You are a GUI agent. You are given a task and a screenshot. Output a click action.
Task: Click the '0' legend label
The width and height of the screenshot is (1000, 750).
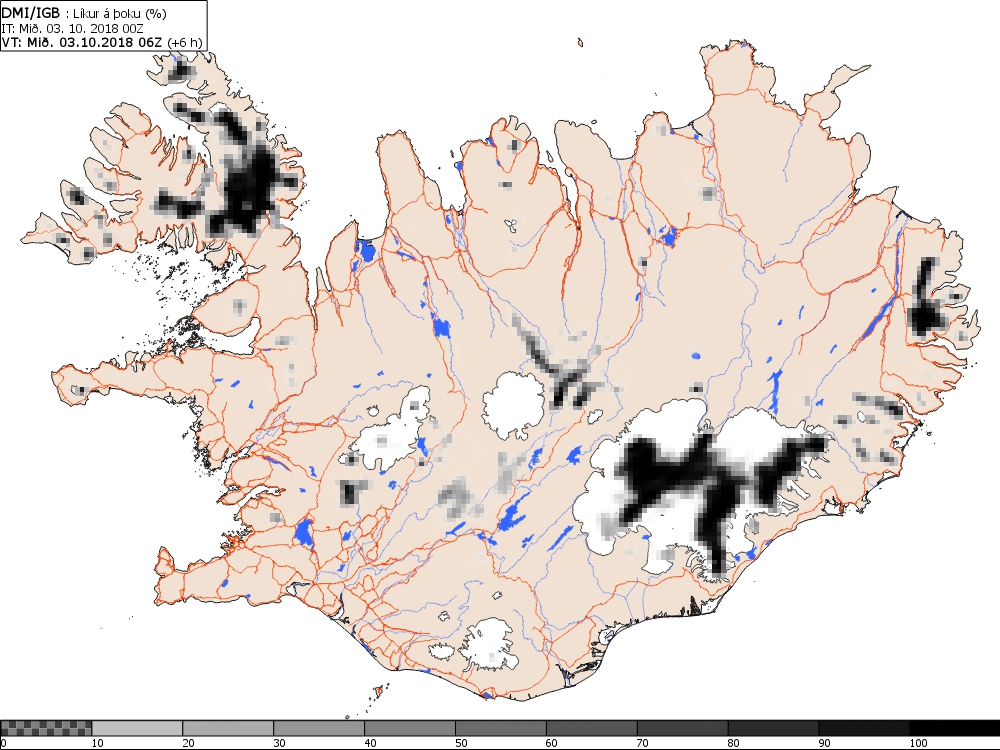[x=3, y=743]
